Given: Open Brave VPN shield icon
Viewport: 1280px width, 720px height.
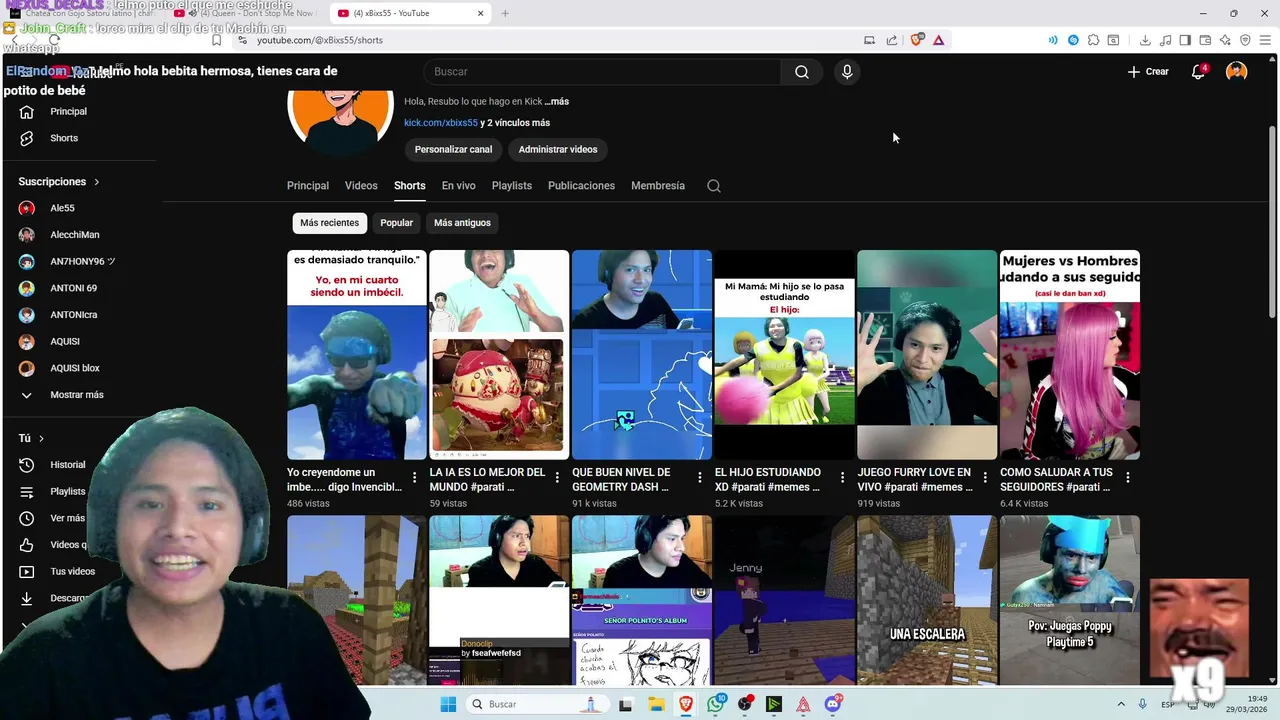Looking at the screenshot, I should pyautogui.click(x=1245, y=40).
